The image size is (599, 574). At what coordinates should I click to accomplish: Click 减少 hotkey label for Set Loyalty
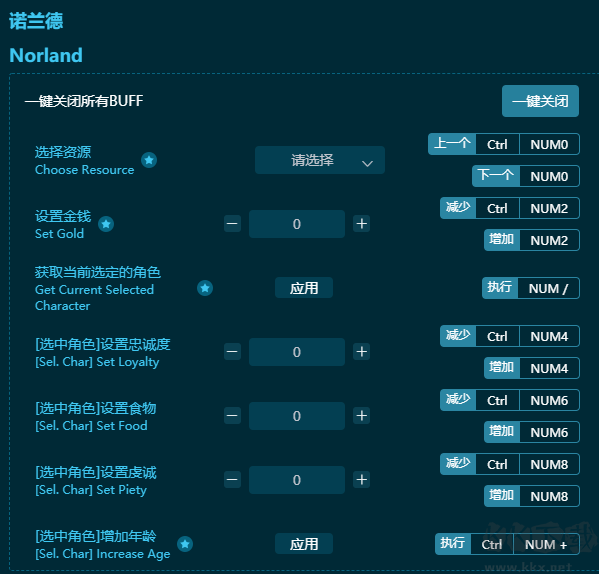(x=458, y=336)
